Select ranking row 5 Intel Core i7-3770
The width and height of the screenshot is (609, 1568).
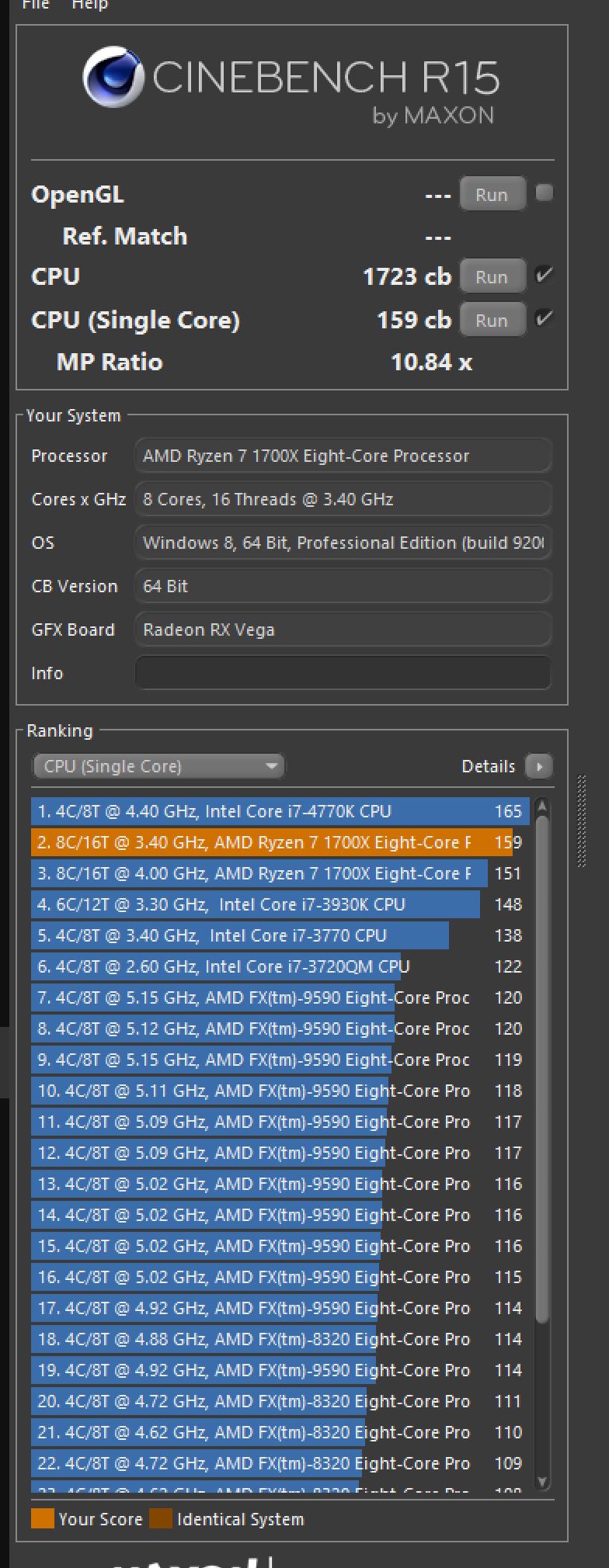coord(280,935)
